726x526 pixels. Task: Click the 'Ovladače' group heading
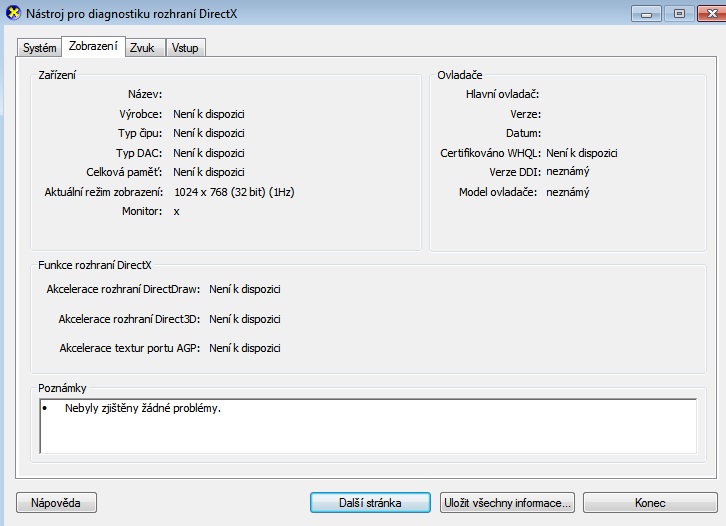[460, 75]
